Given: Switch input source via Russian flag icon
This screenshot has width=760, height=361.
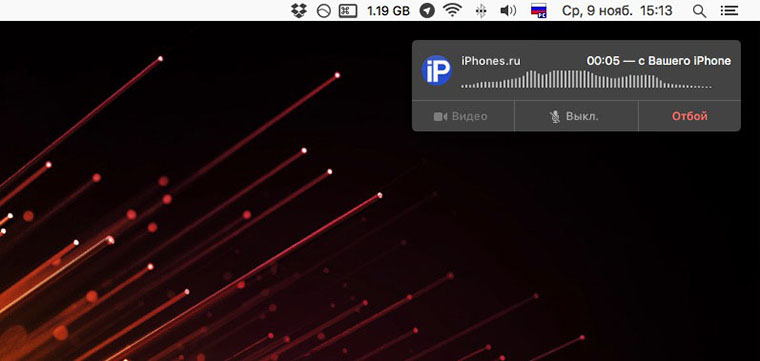Looking at the screenshot, I should pos(538,10).
